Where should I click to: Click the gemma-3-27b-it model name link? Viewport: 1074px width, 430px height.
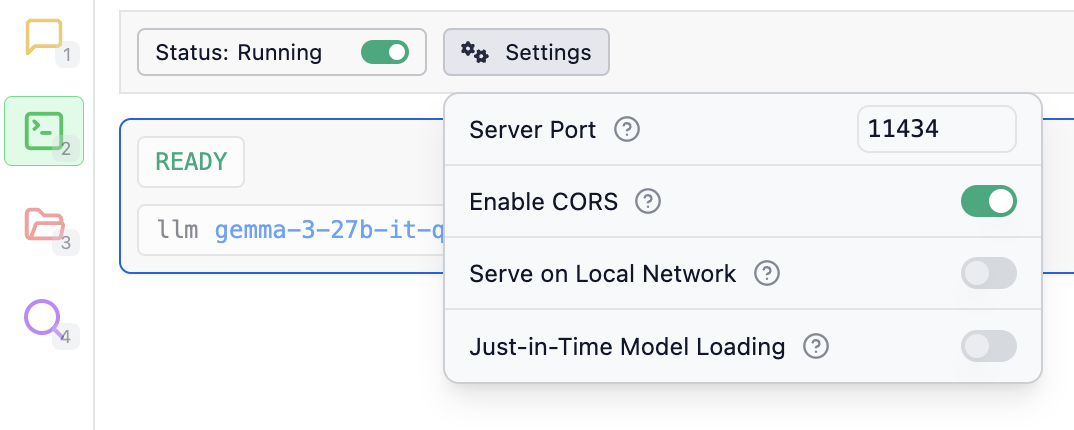329,230
